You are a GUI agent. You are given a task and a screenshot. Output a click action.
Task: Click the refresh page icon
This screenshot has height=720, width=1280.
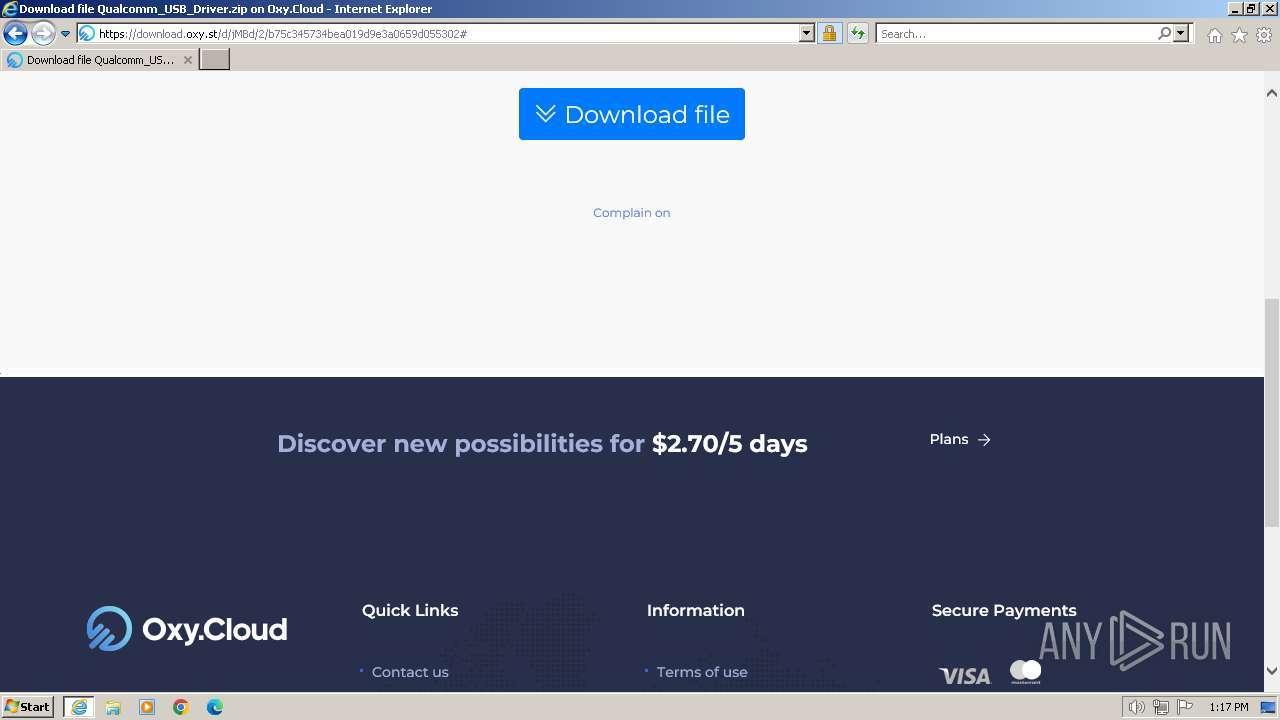pos(857,34)
